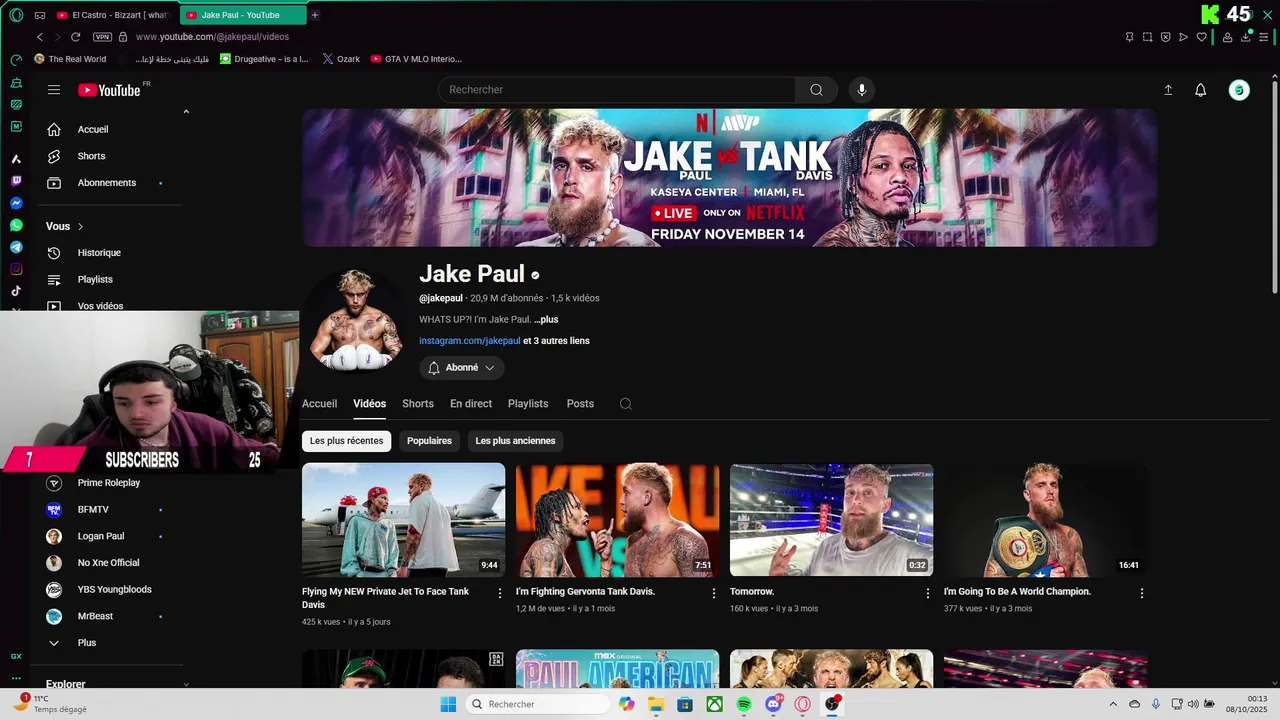Viewport: 1280px width, 720px height.
Task: Open options for I'm Going To Be A World Champion
Action: [x=1142, y=593]
